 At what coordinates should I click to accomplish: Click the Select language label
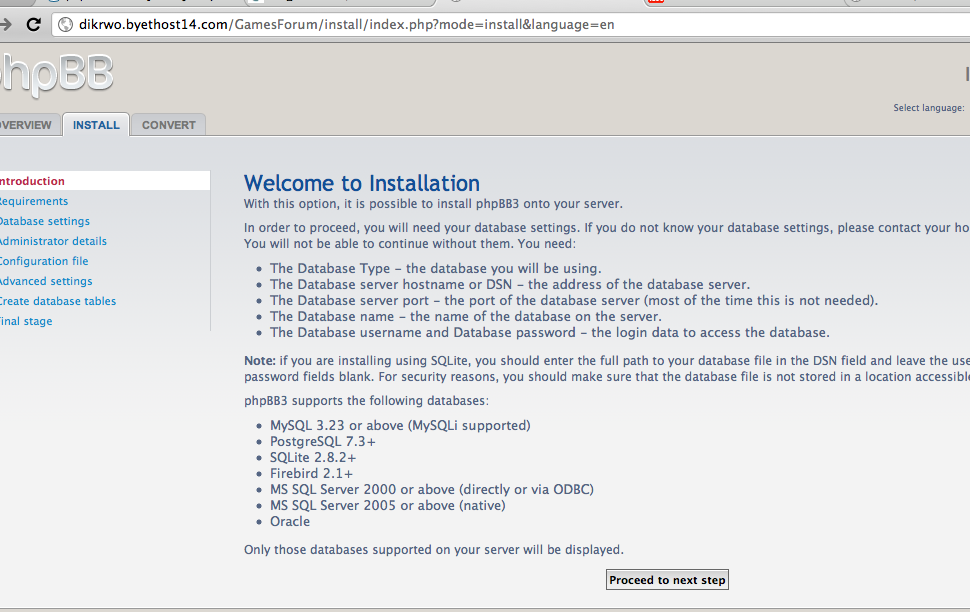coord(928,108)
